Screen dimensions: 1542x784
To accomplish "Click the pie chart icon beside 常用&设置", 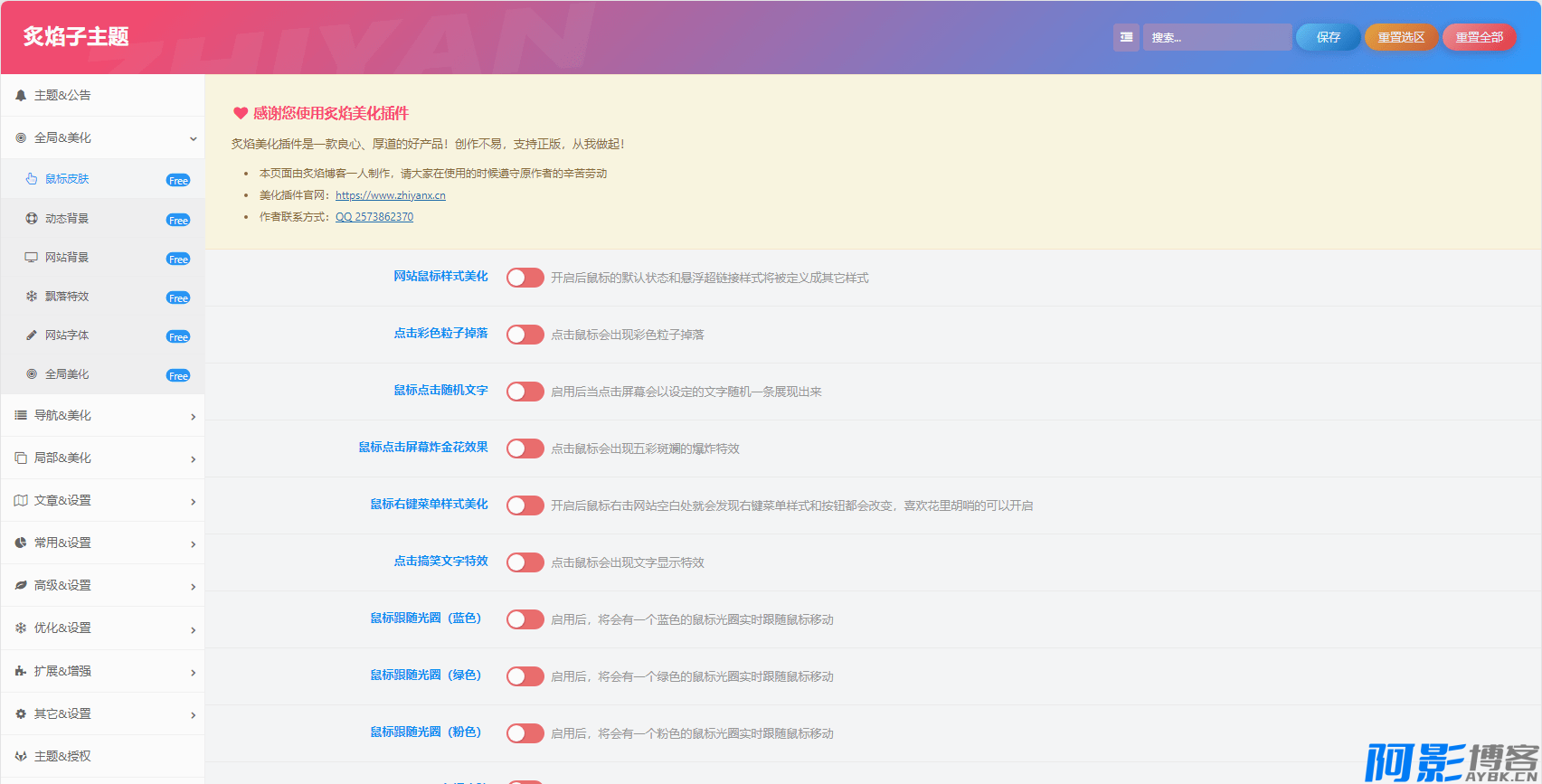I will coord(21,543).
